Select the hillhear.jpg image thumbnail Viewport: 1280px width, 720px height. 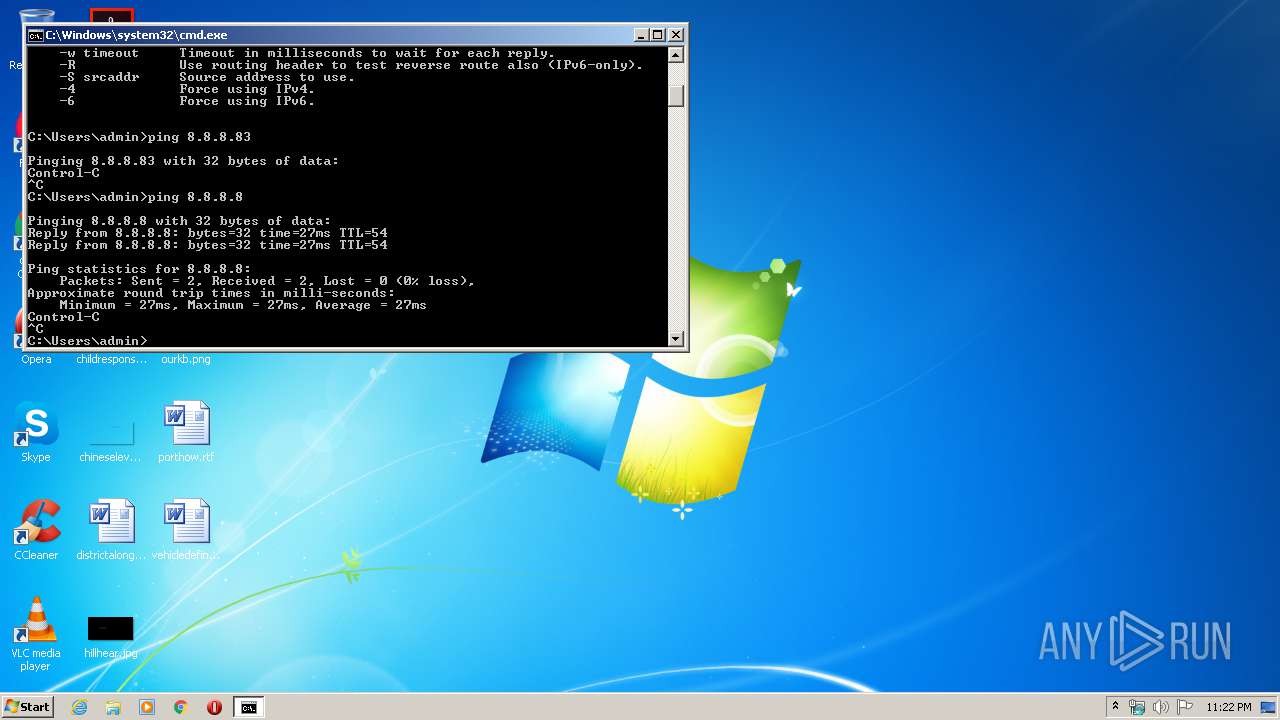(110, 628)
